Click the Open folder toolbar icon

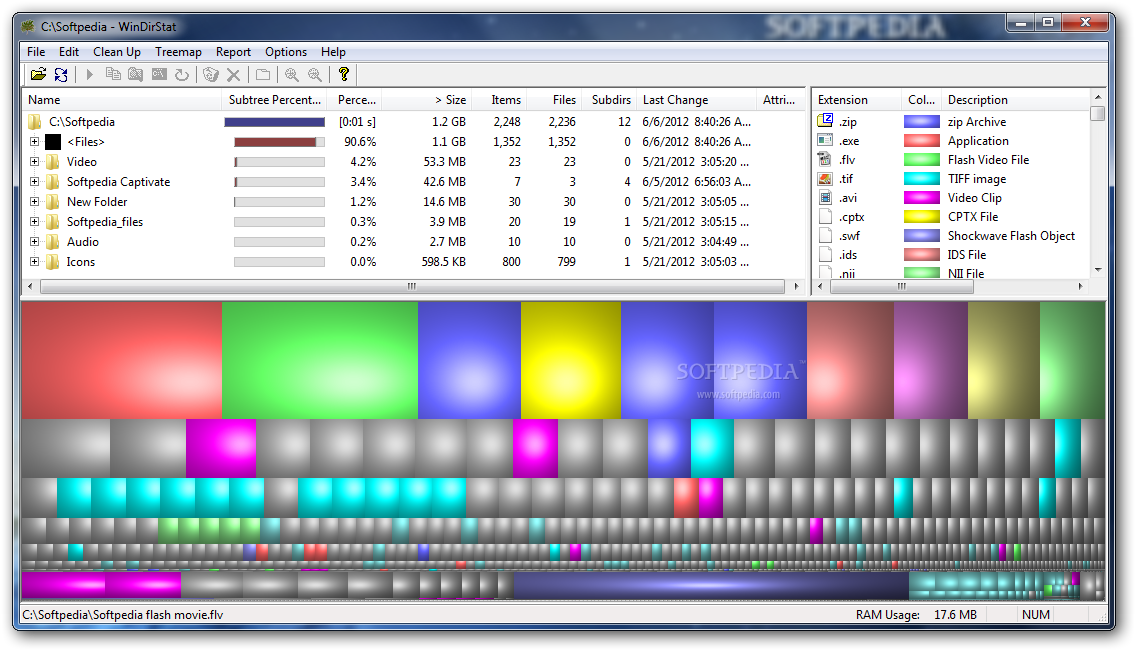[38, 74]
